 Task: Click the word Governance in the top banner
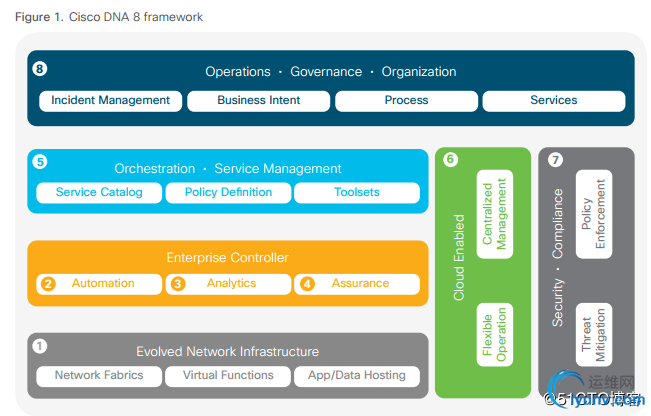(326, 72)
